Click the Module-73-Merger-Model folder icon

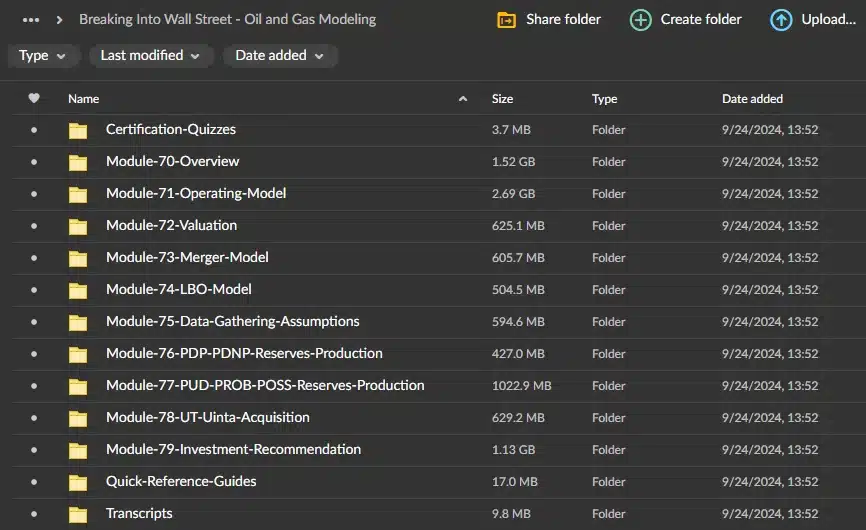point(78,258)
